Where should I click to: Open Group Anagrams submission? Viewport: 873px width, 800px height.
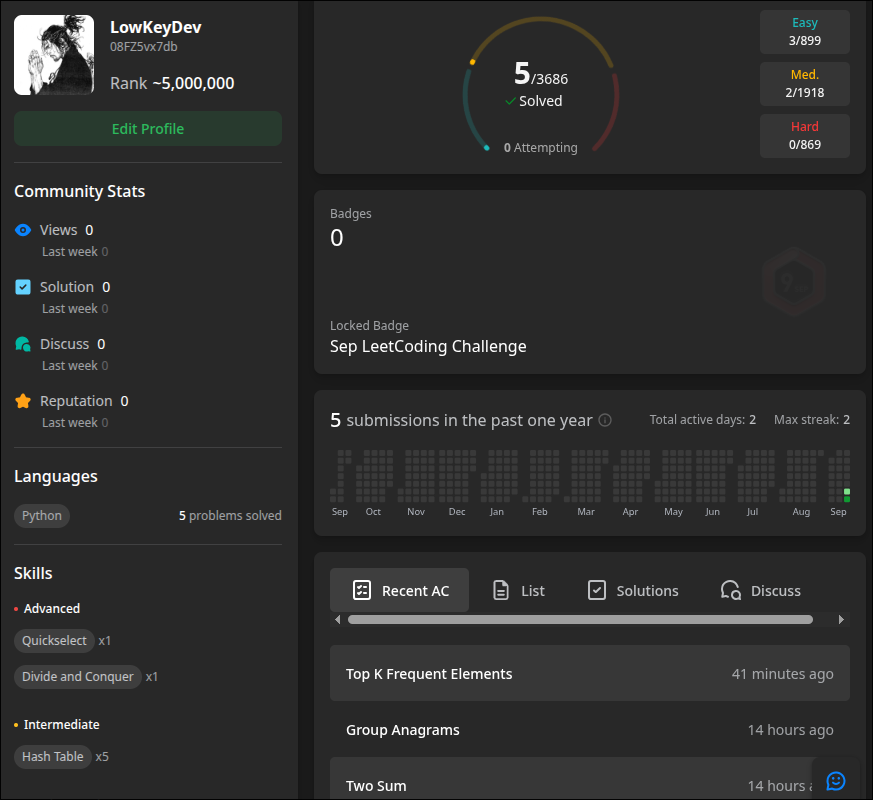click(590, 729)
